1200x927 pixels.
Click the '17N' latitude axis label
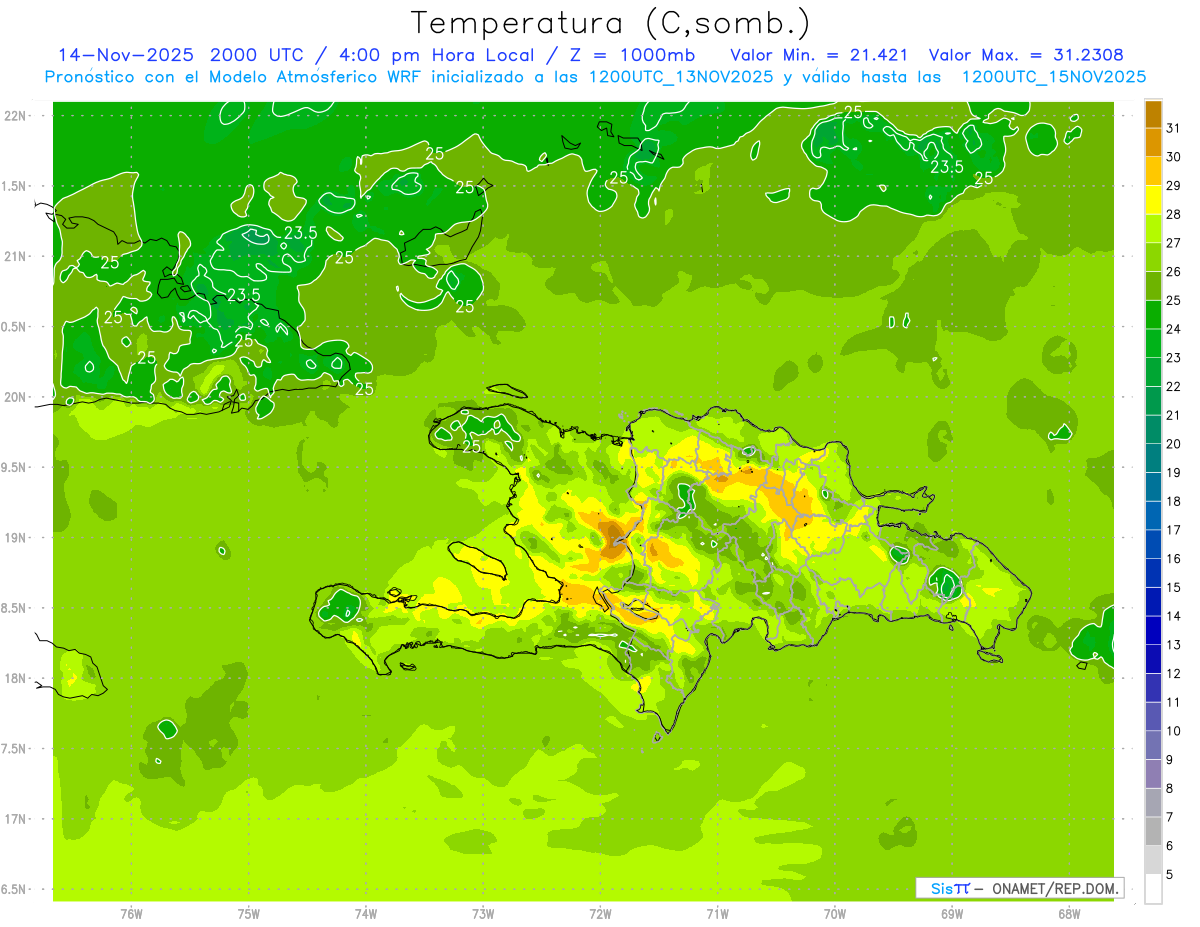point(16,819)
